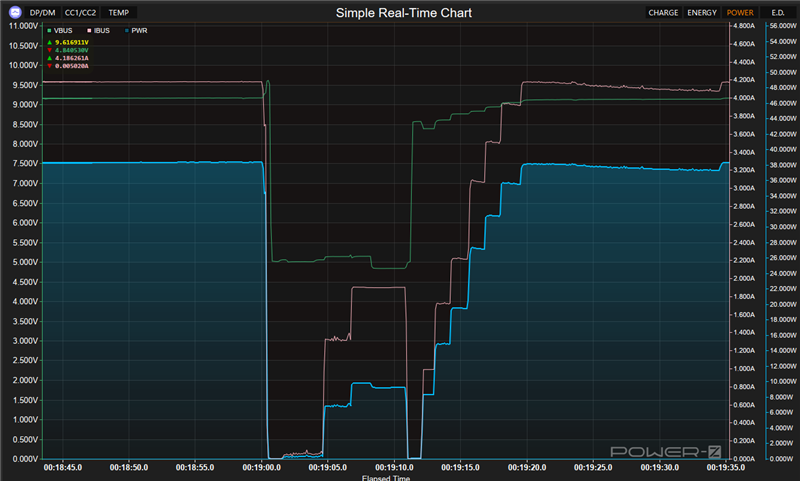Click the IBUS legend label

pyautogui.click(x=102, y=31)
